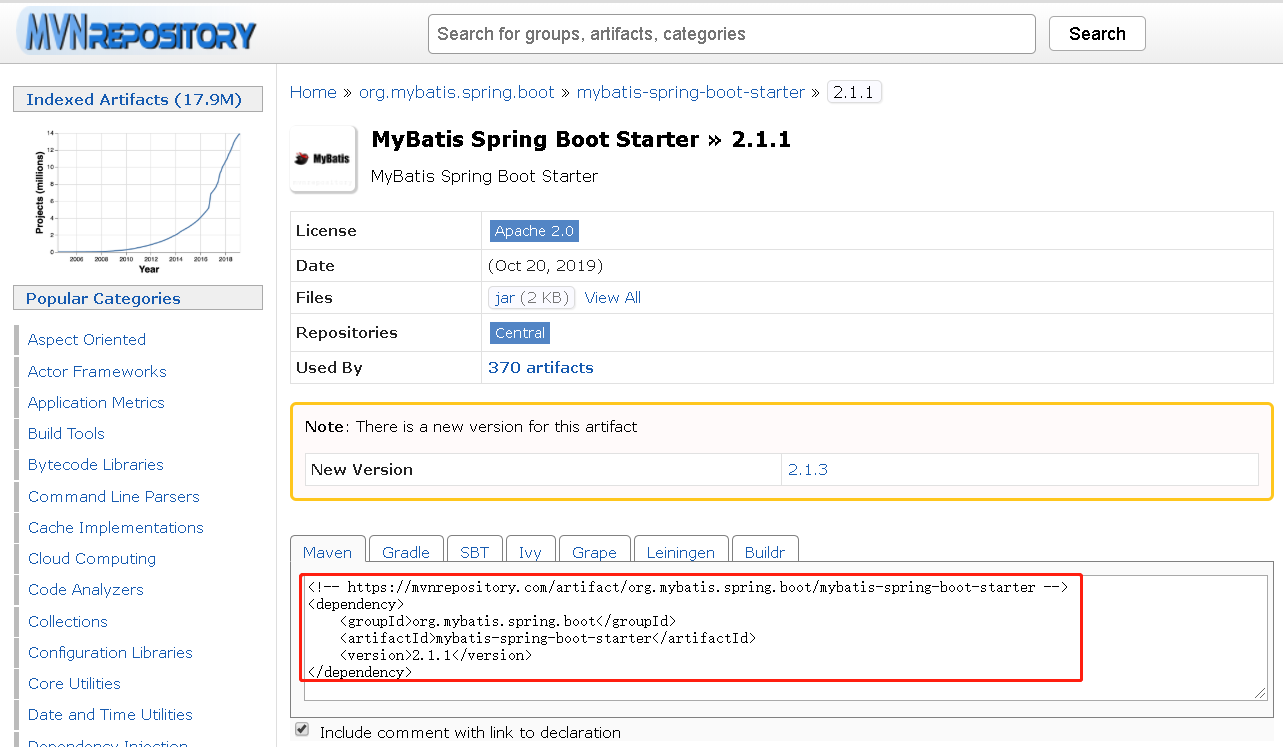1283x747 pixels.
Task: Open the Indexed Artifacts (17.9M) heading link
Action: coord(134,99)
